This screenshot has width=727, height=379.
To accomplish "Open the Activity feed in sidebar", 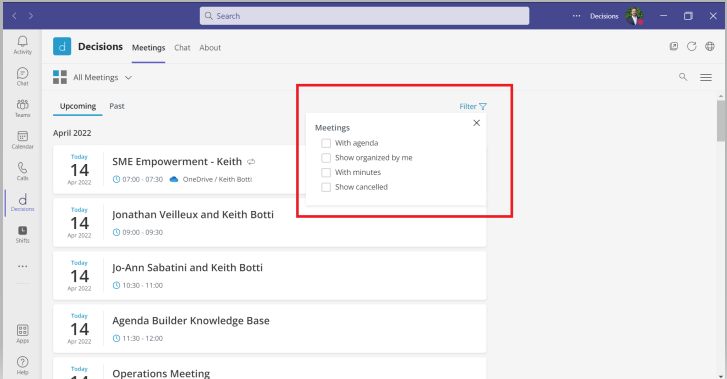I will click(22, 45).
